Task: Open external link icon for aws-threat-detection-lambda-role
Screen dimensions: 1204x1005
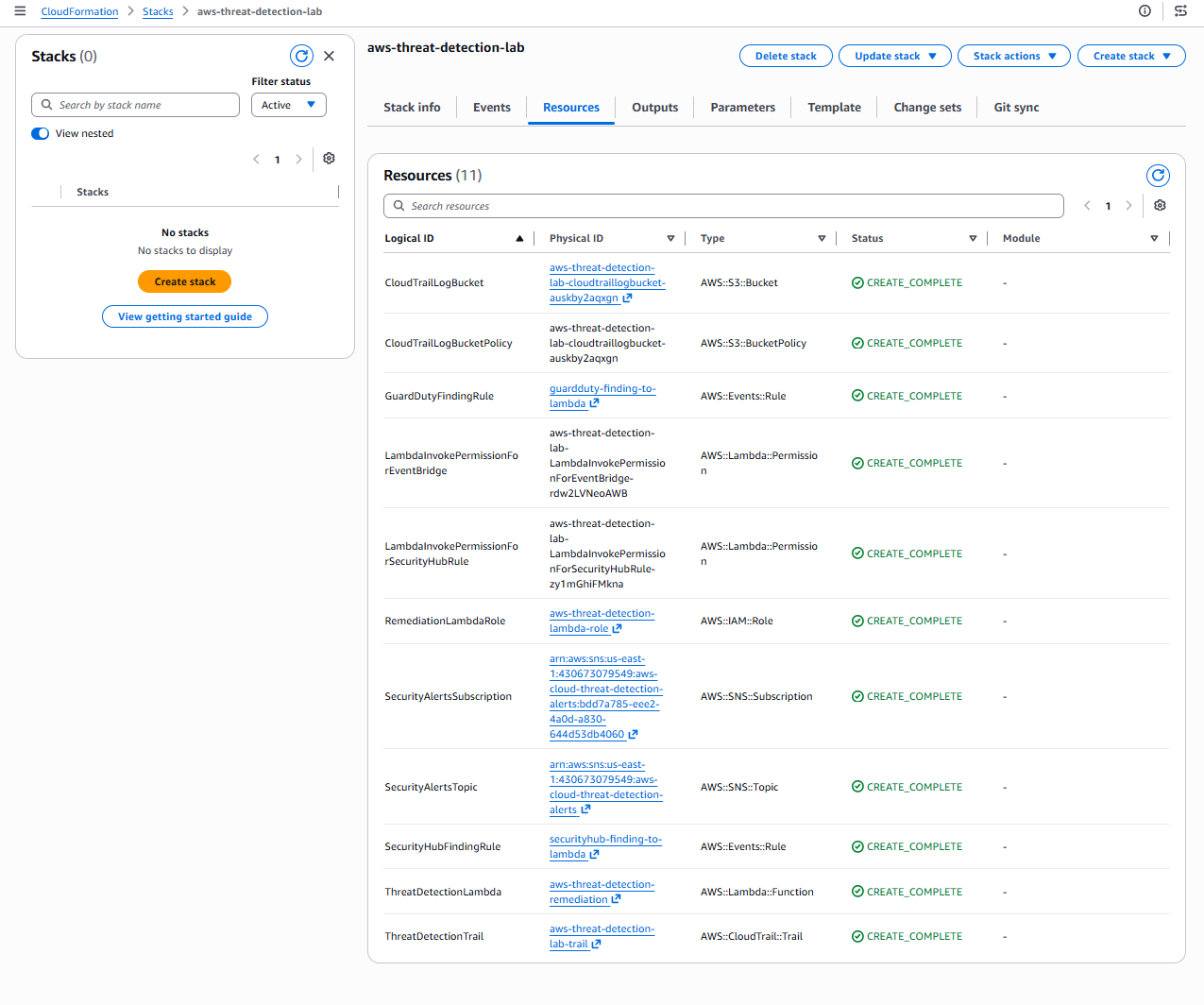Action: point(617,629)
